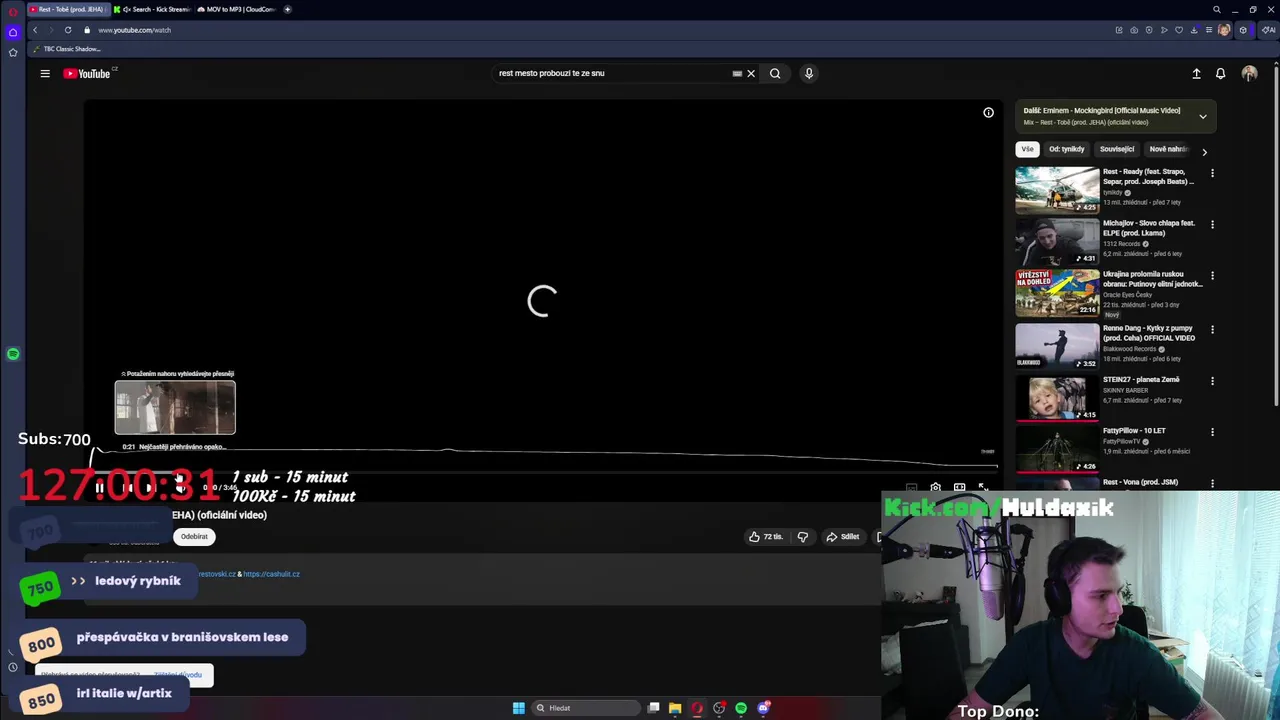Select the Související filter chip
This screenshot has height=720, width=1280.
(1117, 149)
